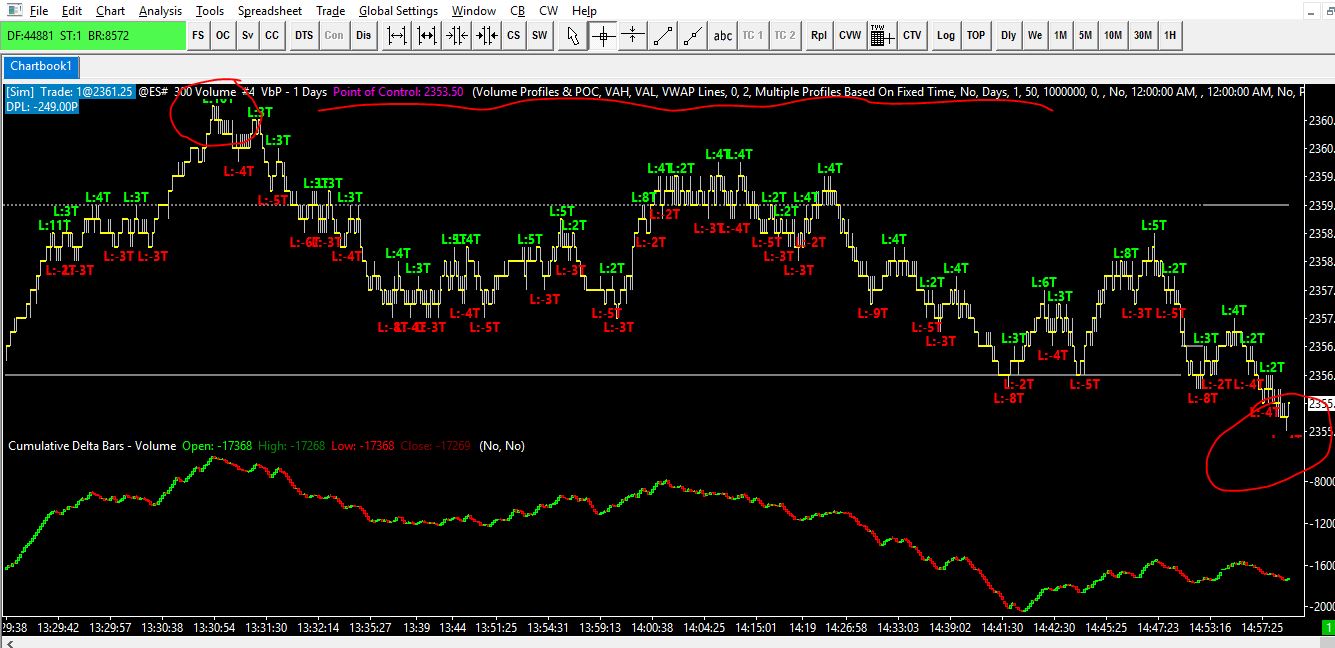
Task: Select the pointer arrow tool
Action: point(573,35)
